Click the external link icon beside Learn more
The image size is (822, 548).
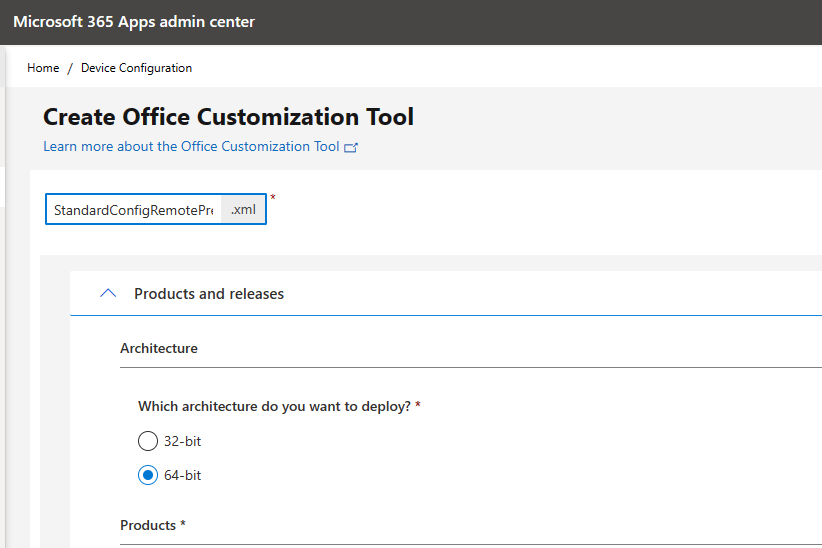point(351,147)
